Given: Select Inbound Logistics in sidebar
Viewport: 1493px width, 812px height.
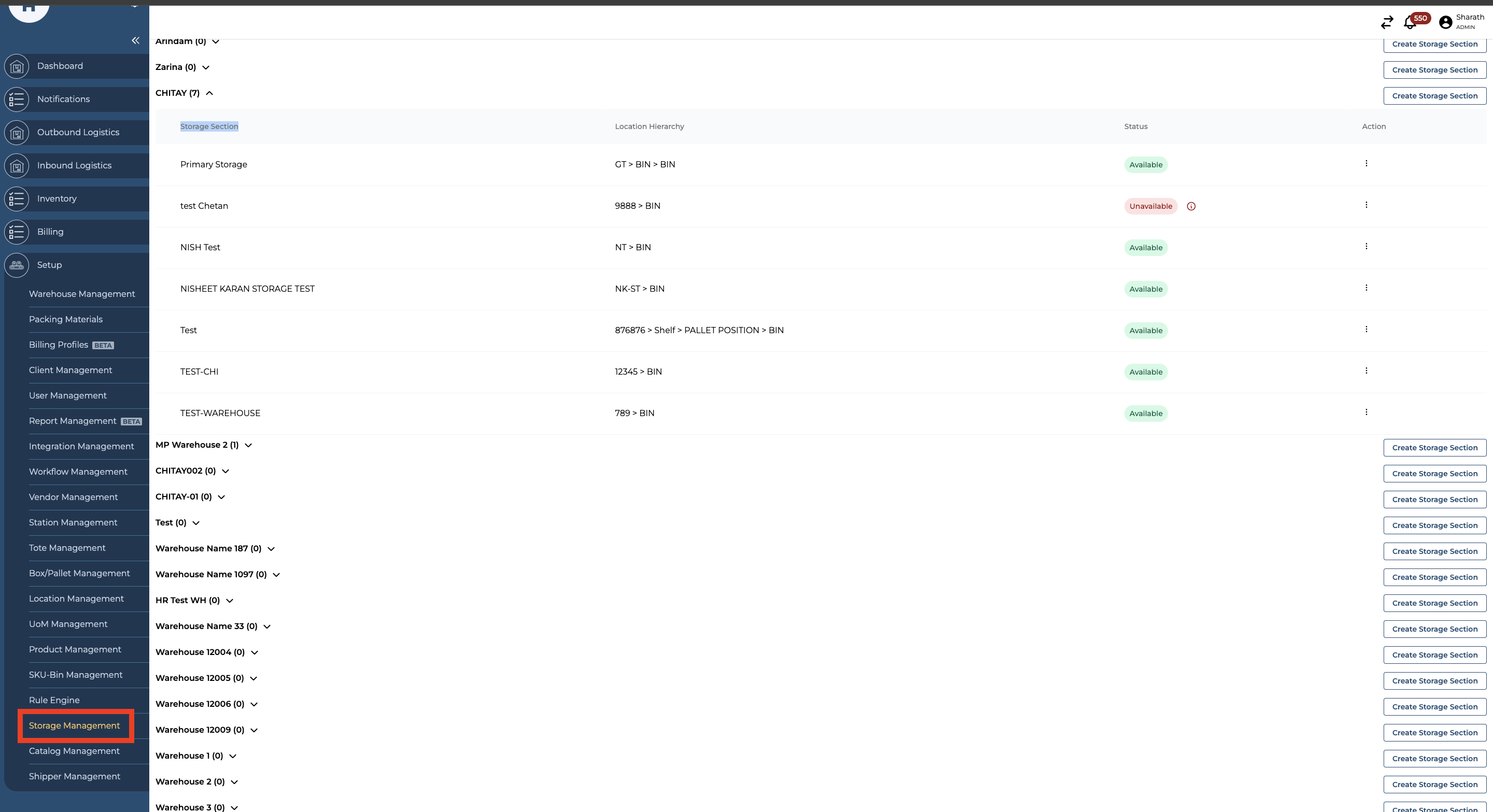Looking at the screenshot, I should point(74,166).
